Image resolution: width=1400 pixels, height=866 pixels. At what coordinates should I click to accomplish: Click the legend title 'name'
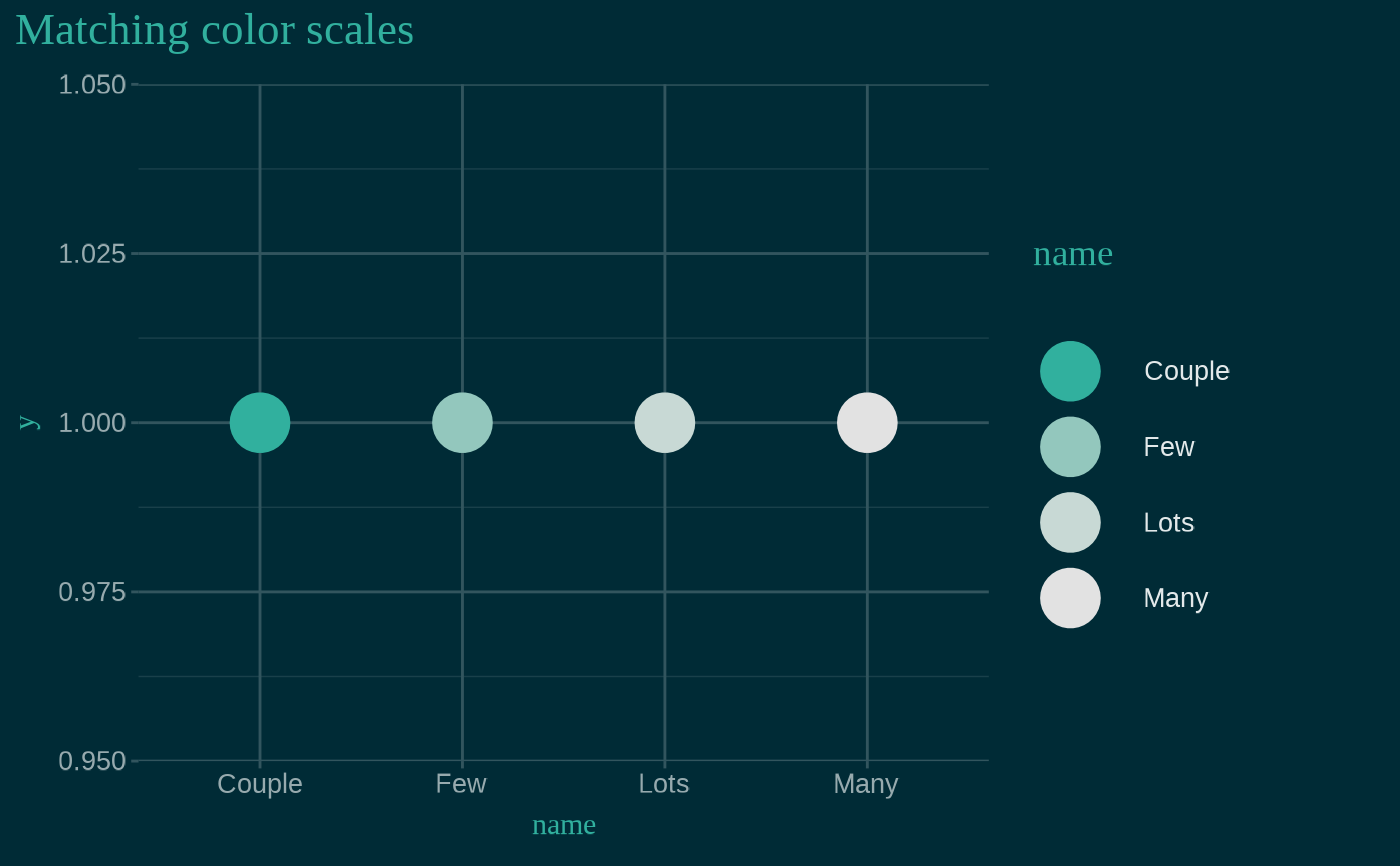pyautogui.click(x=1073, y=254)
